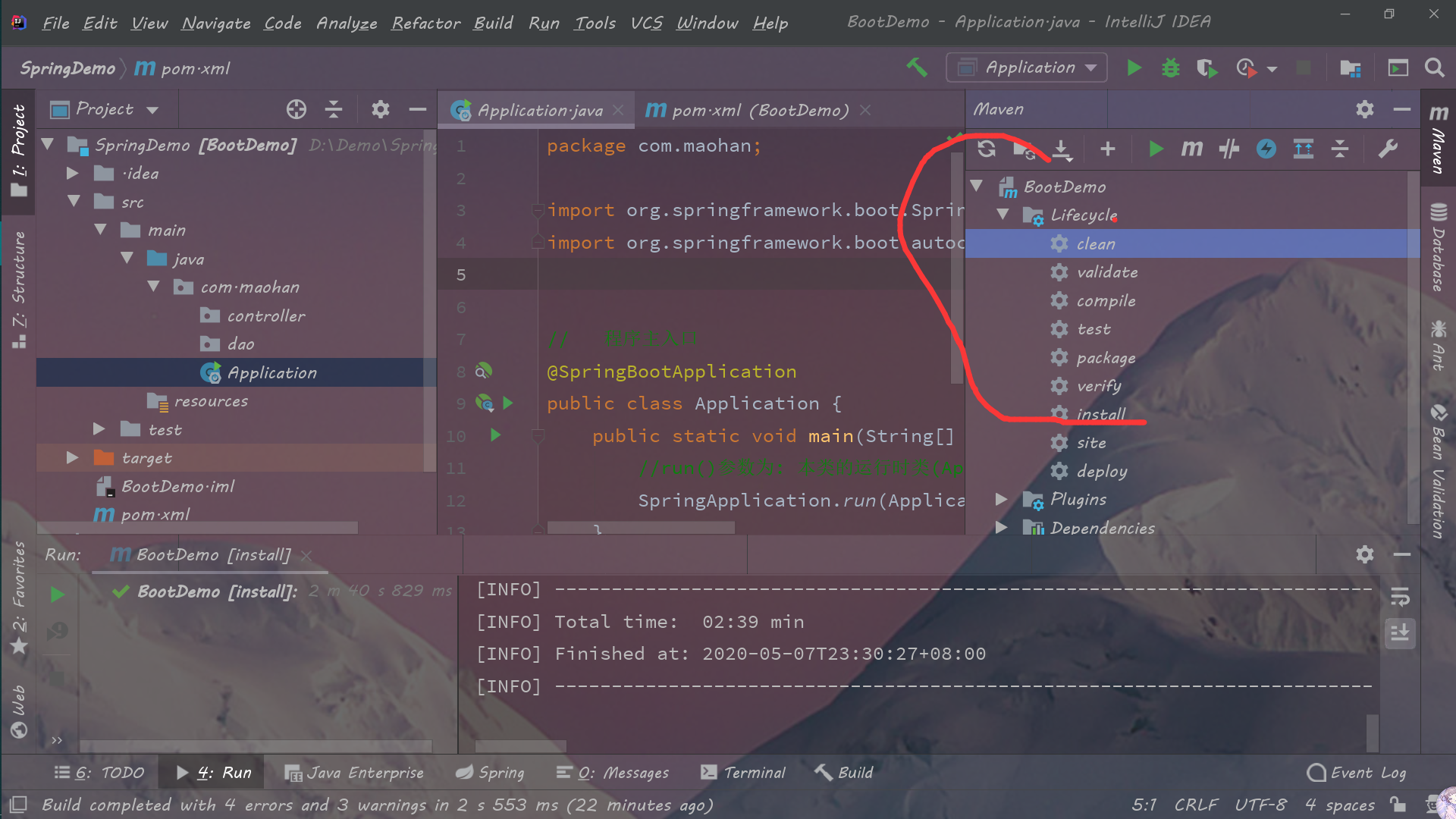The height and width of the screenshot is (819, 1456).
Task: Click the Debug Application bug icon
Action: click(1170, 67)
